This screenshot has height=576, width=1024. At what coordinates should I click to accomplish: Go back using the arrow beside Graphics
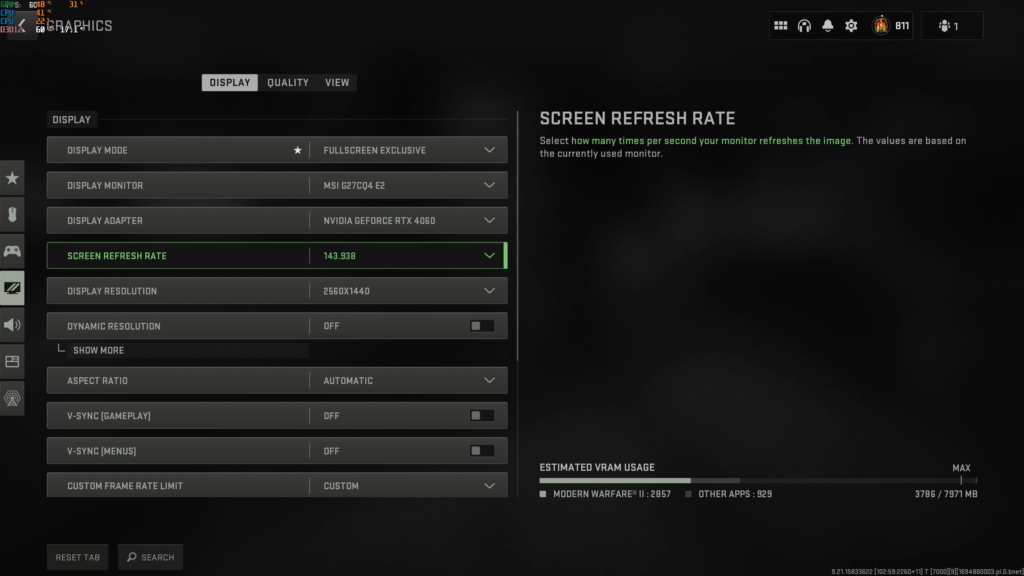(22, 25)
